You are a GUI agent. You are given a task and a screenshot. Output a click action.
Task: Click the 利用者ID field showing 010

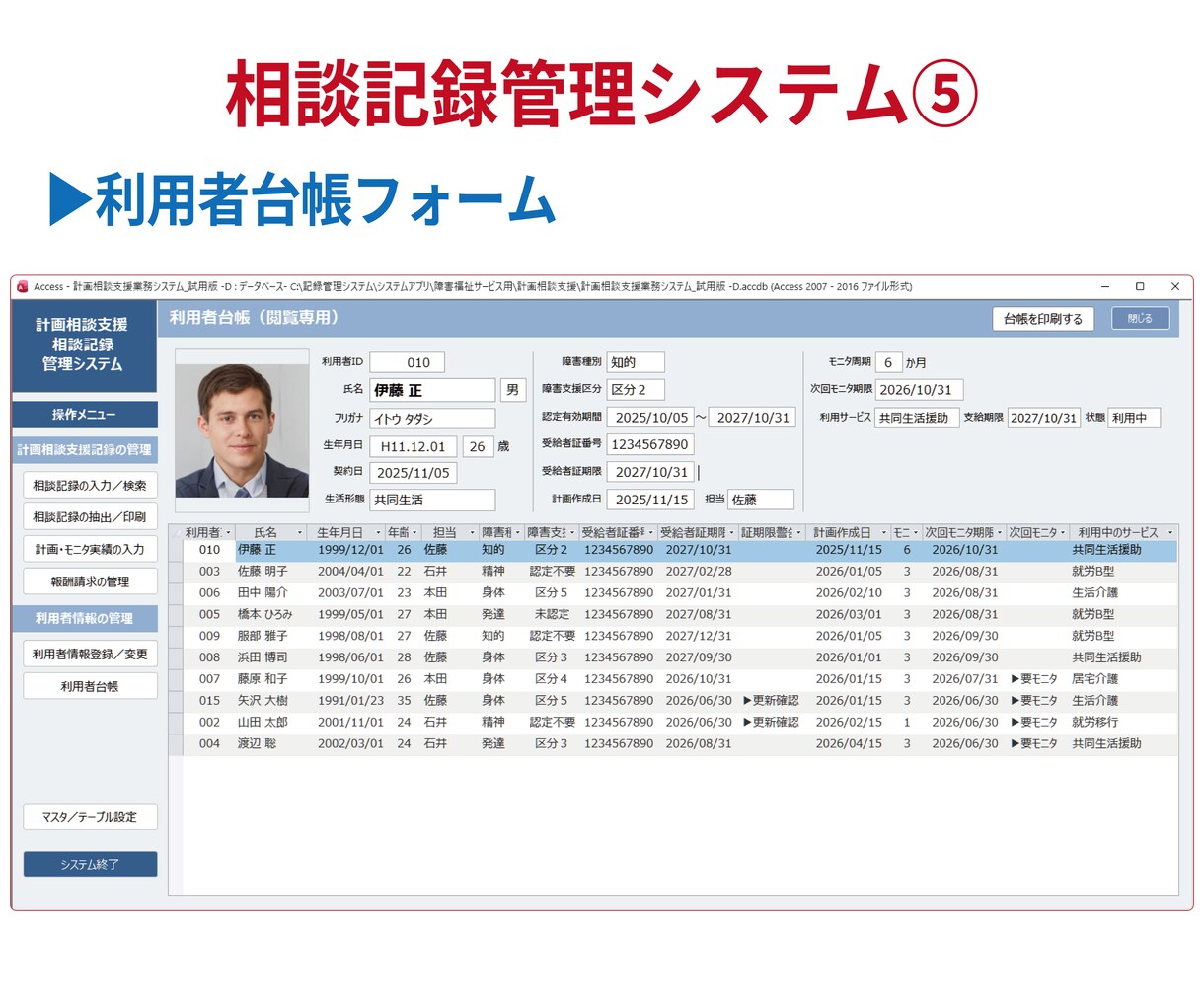coord(407,362)
